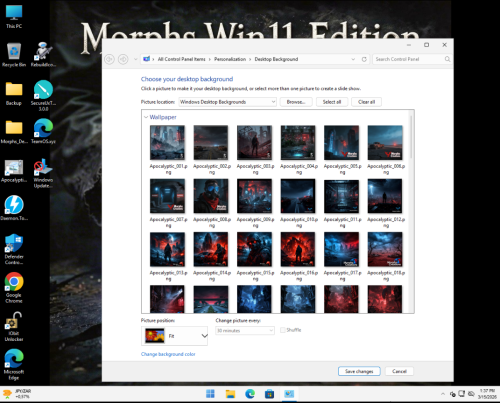Refresh the Control Panel address bar
500x403 pixels.
(x=364, y=59)
